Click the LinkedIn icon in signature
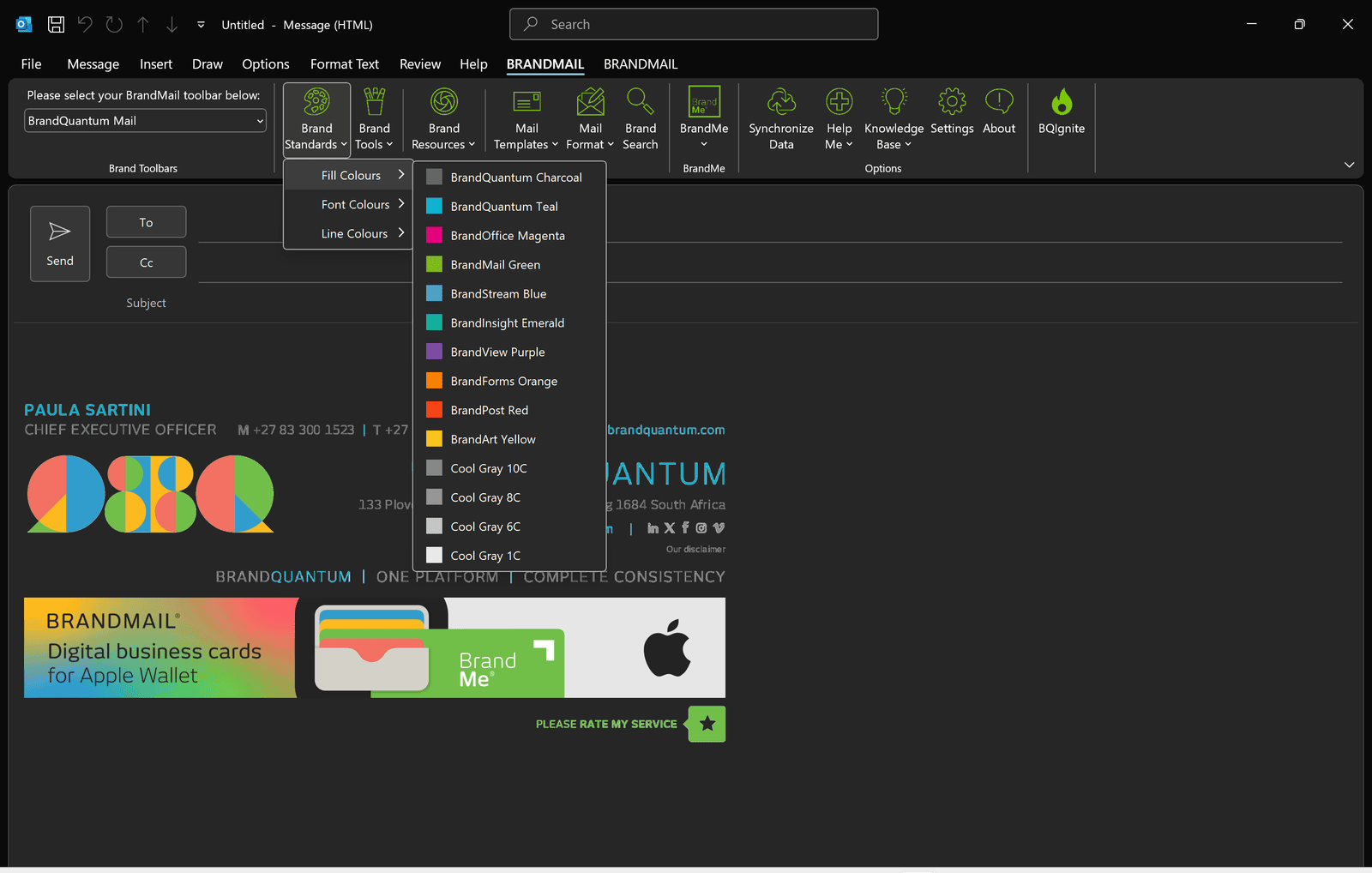 [x=653, y=528]
